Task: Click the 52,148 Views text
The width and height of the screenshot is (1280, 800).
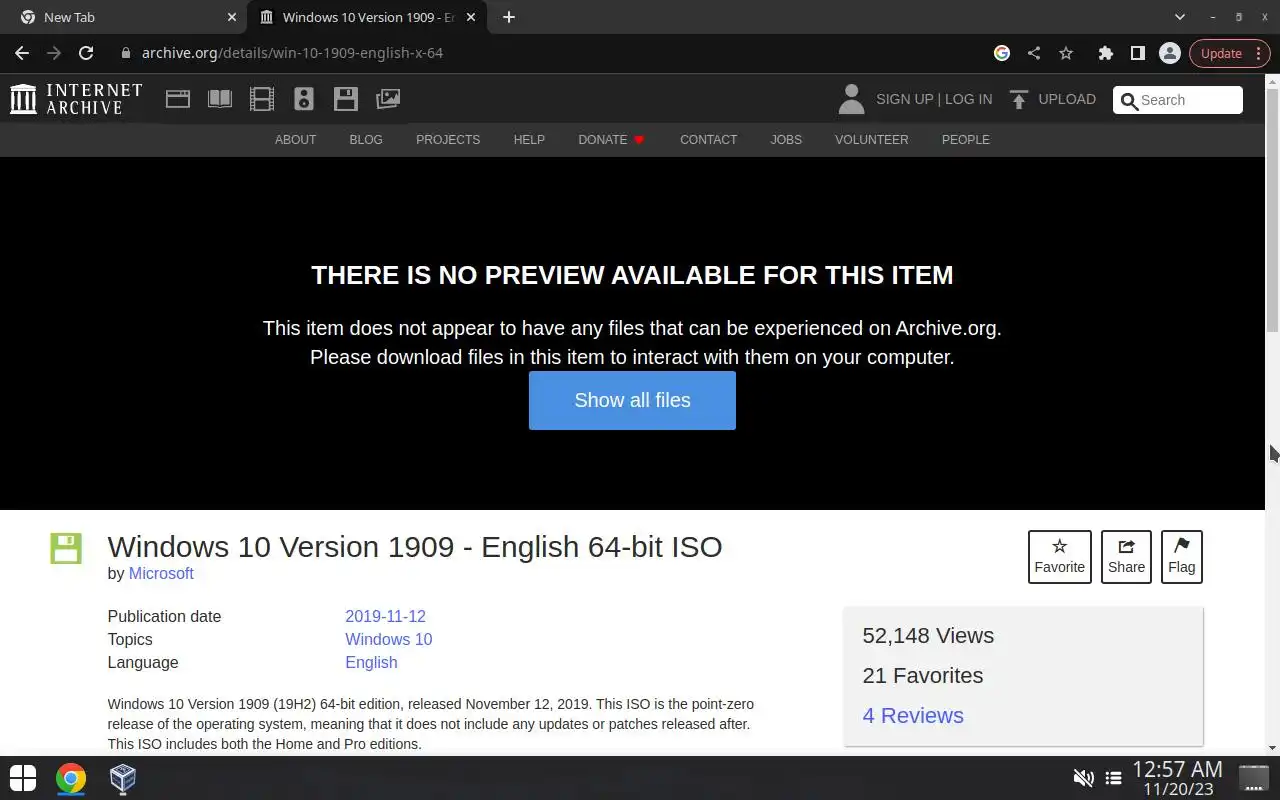Action: click(928, 636)
